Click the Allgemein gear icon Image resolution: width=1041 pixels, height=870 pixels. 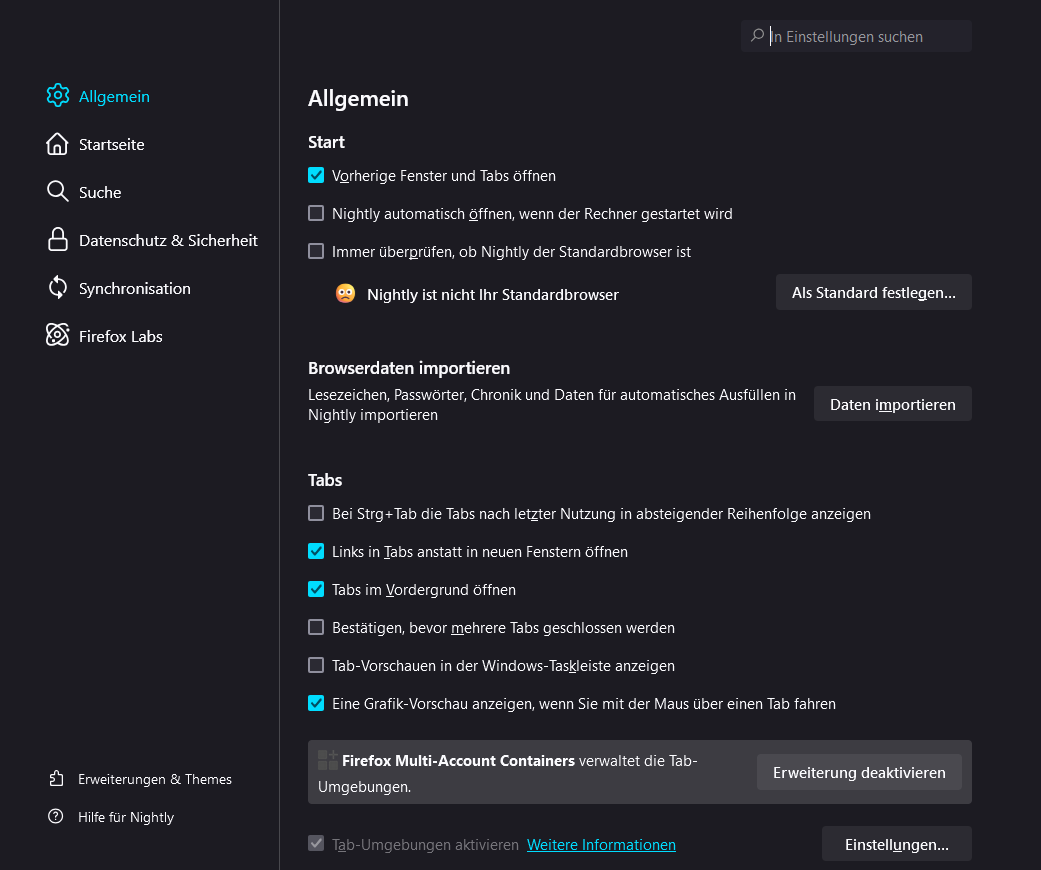click(x=57, y=96)
